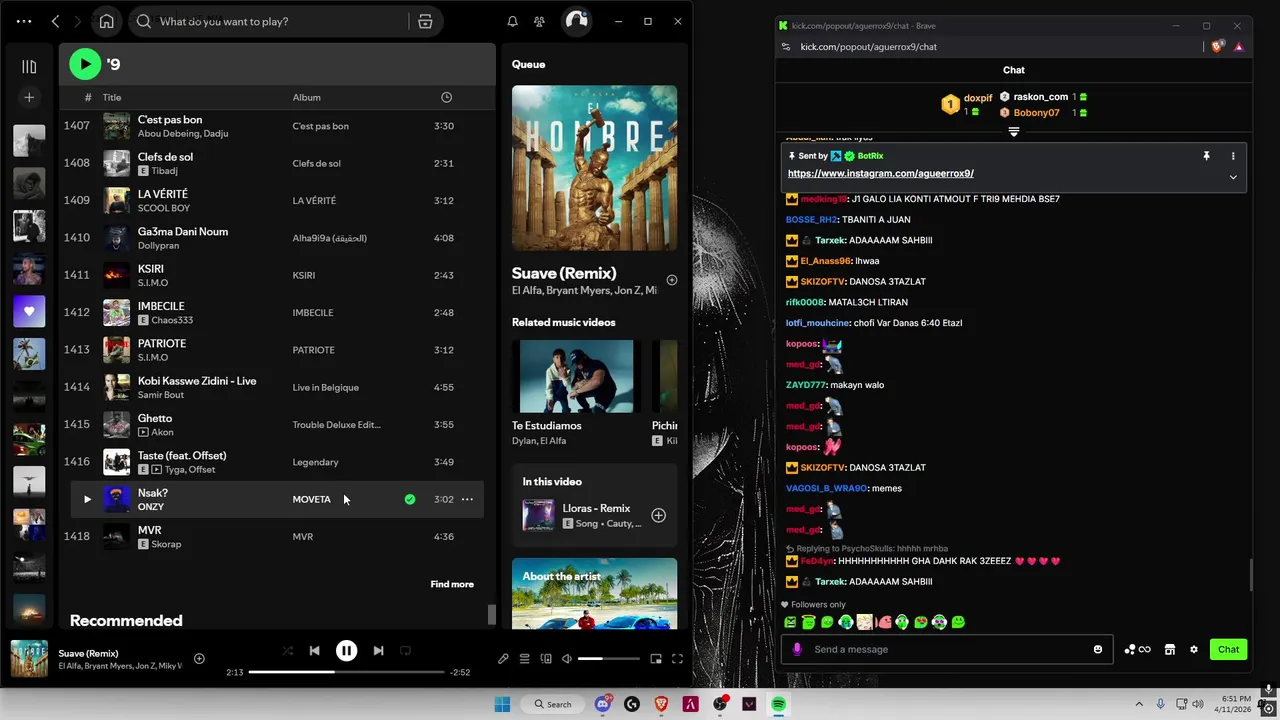The width and height of the screenshot is (1280, 720).
Task: Pause the current song in the player bar
Action: (346, 651)
